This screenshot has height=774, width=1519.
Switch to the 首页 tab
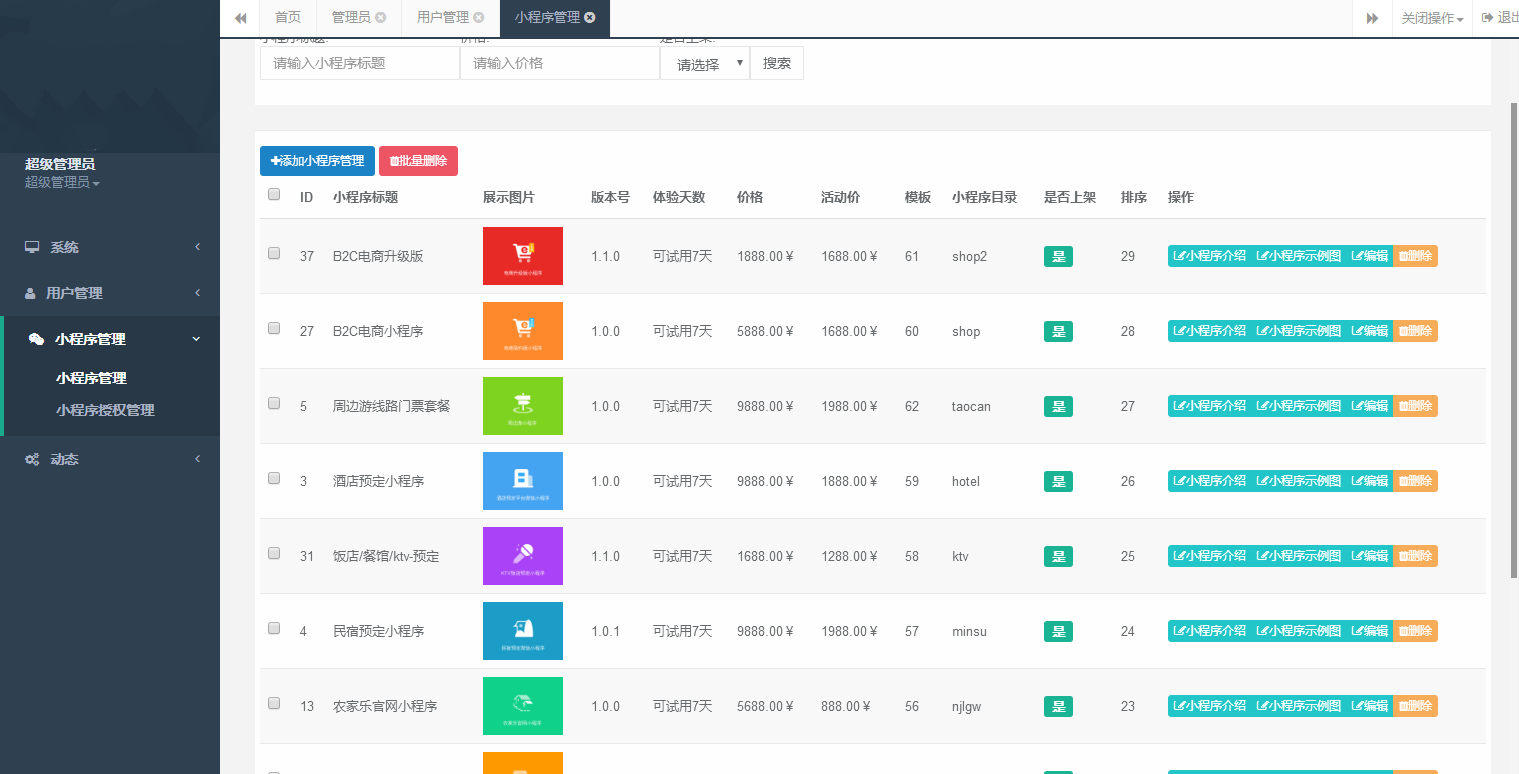(288, 18)
